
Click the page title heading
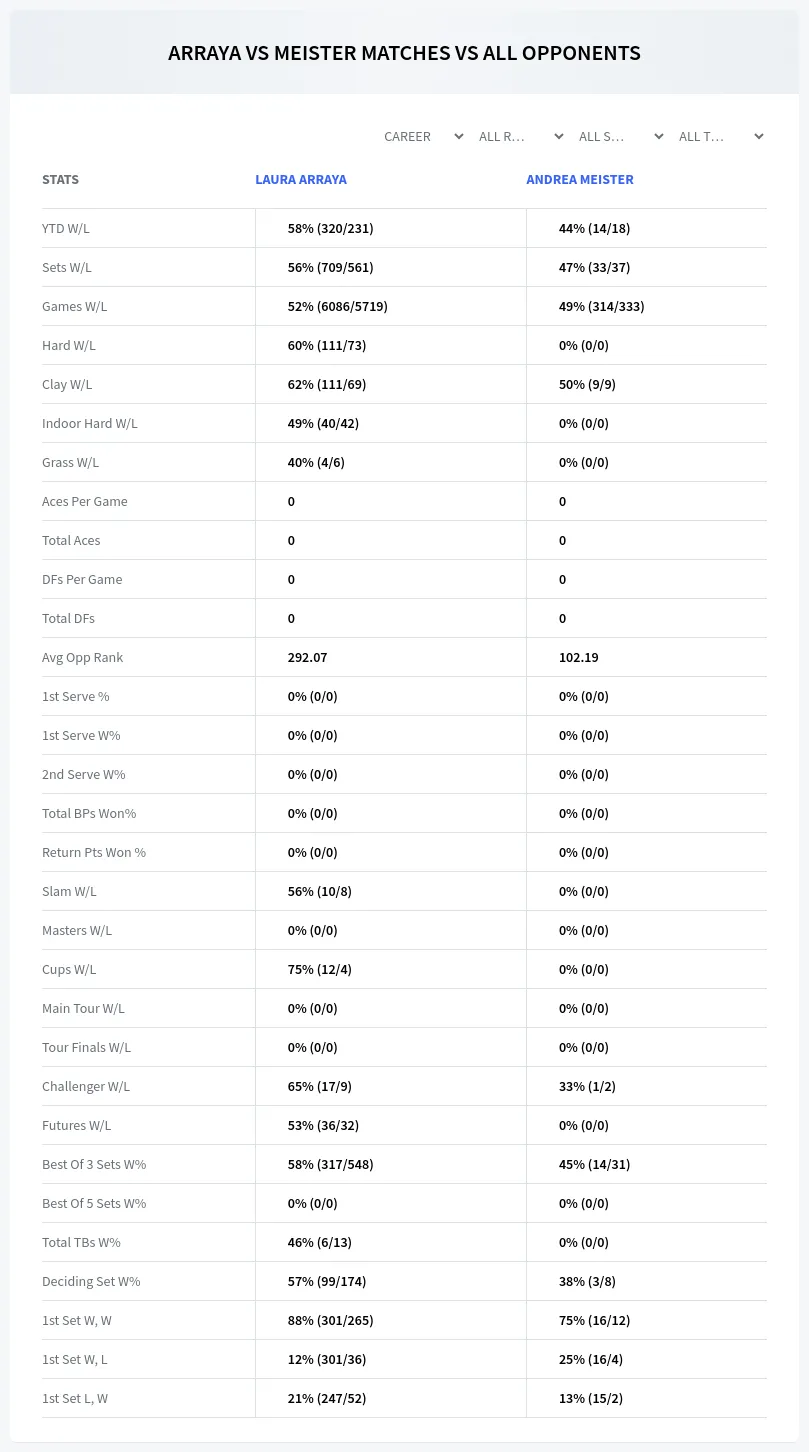(x=404, y=53)
